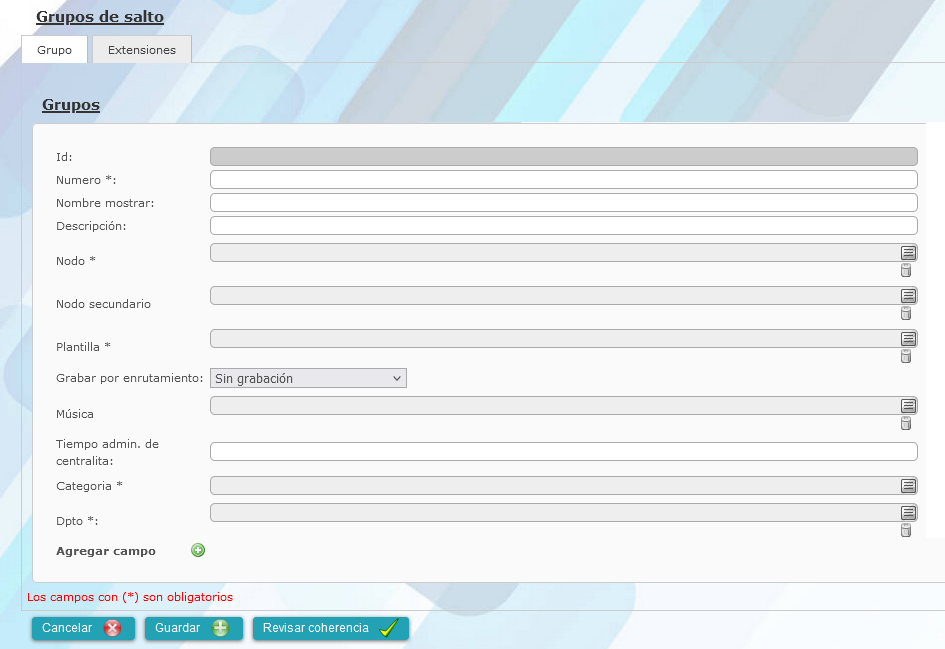Open the Nodo secundario list selector icon
The height and width of the screenshot is (649, 945).
click(908, 295)
